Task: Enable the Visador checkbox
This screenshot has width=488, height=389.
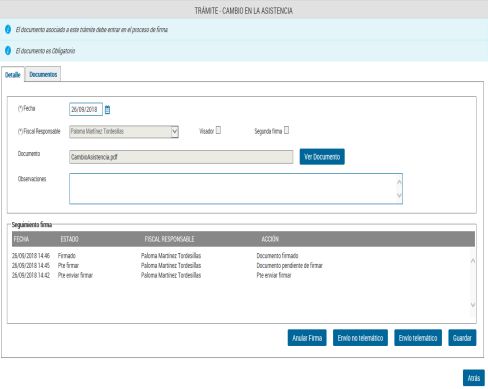Action: click(218, 130)
